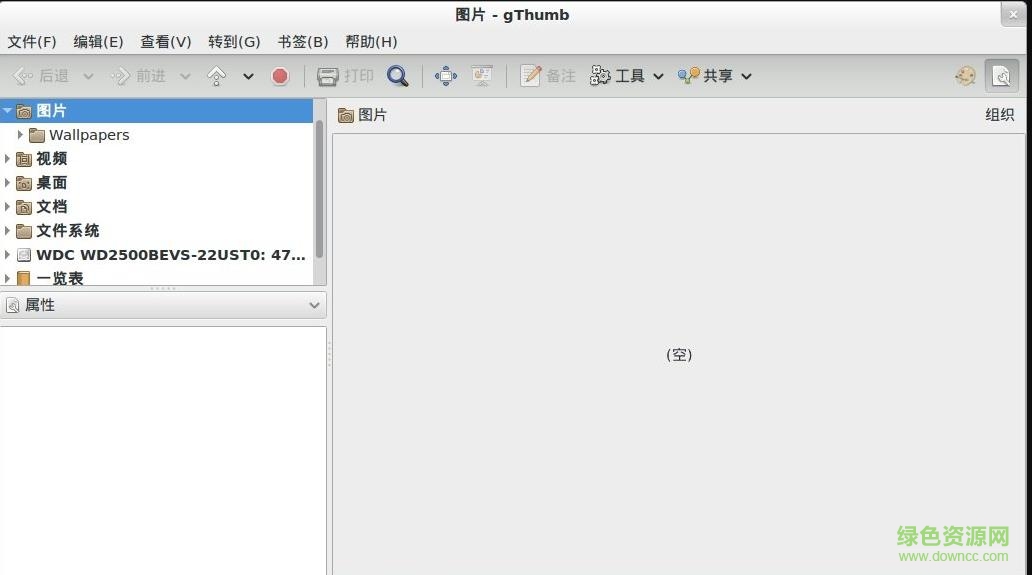Open the 转到(G) menu
This screenshot has height=575, width=1032.
234,42
